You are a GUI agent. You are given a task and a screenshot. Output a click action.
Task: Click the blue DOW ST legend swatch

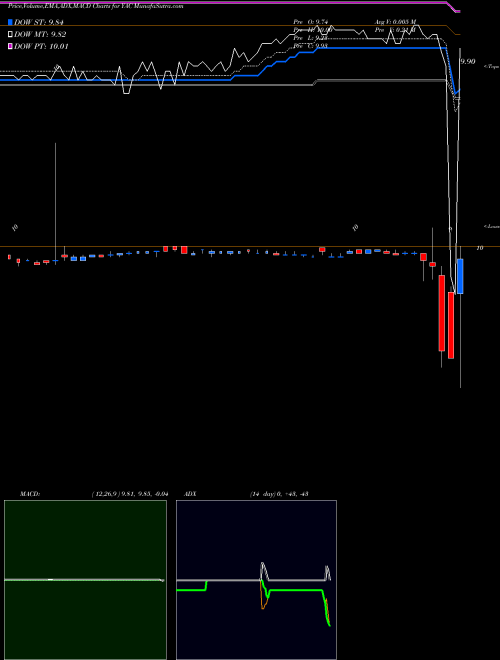[11, 22]
